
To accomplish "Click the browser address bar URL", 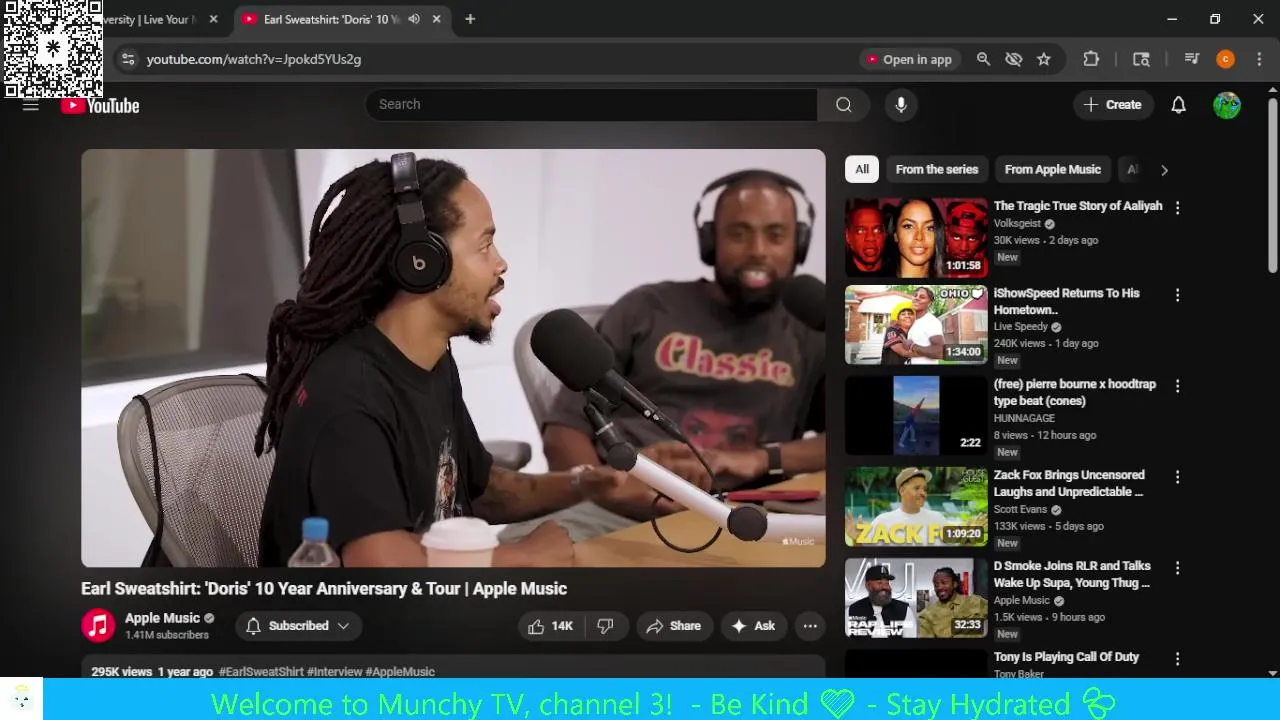I will pyautogui.click(x=254, y=59).
